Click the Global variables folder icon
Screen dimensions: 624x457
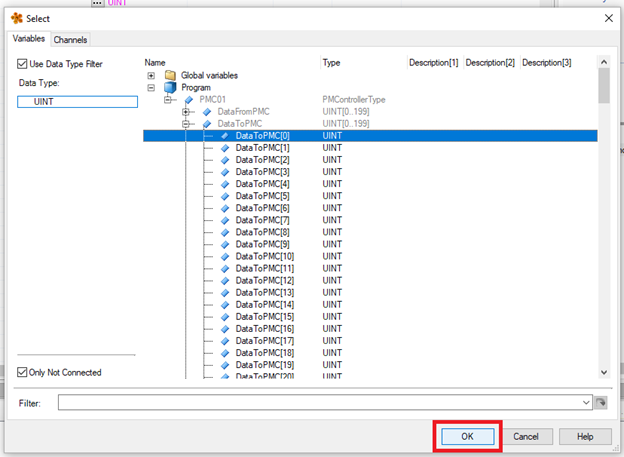tap(170, 75)
